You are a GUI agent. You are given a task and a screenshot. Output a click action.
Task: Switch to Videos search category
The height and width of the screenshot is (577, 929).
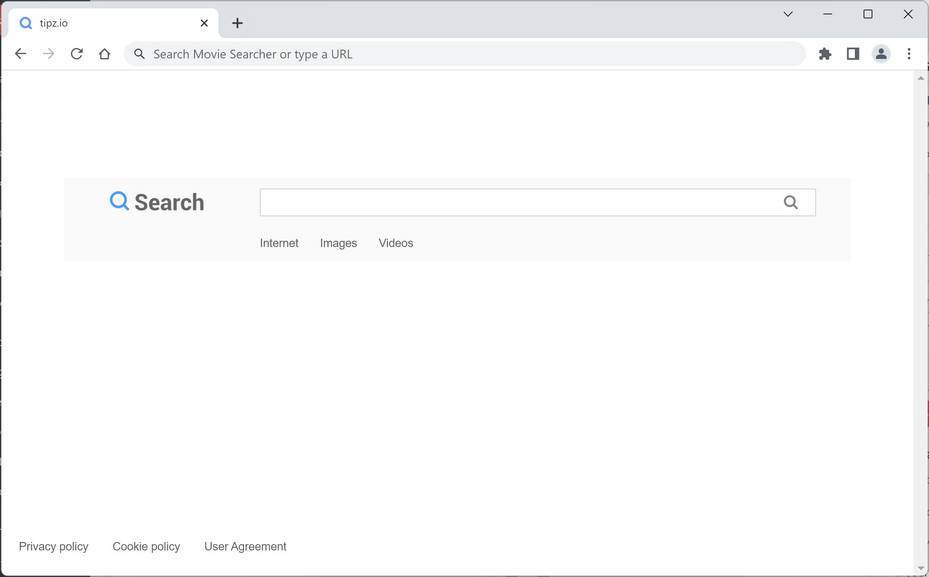tap(396, 243)
